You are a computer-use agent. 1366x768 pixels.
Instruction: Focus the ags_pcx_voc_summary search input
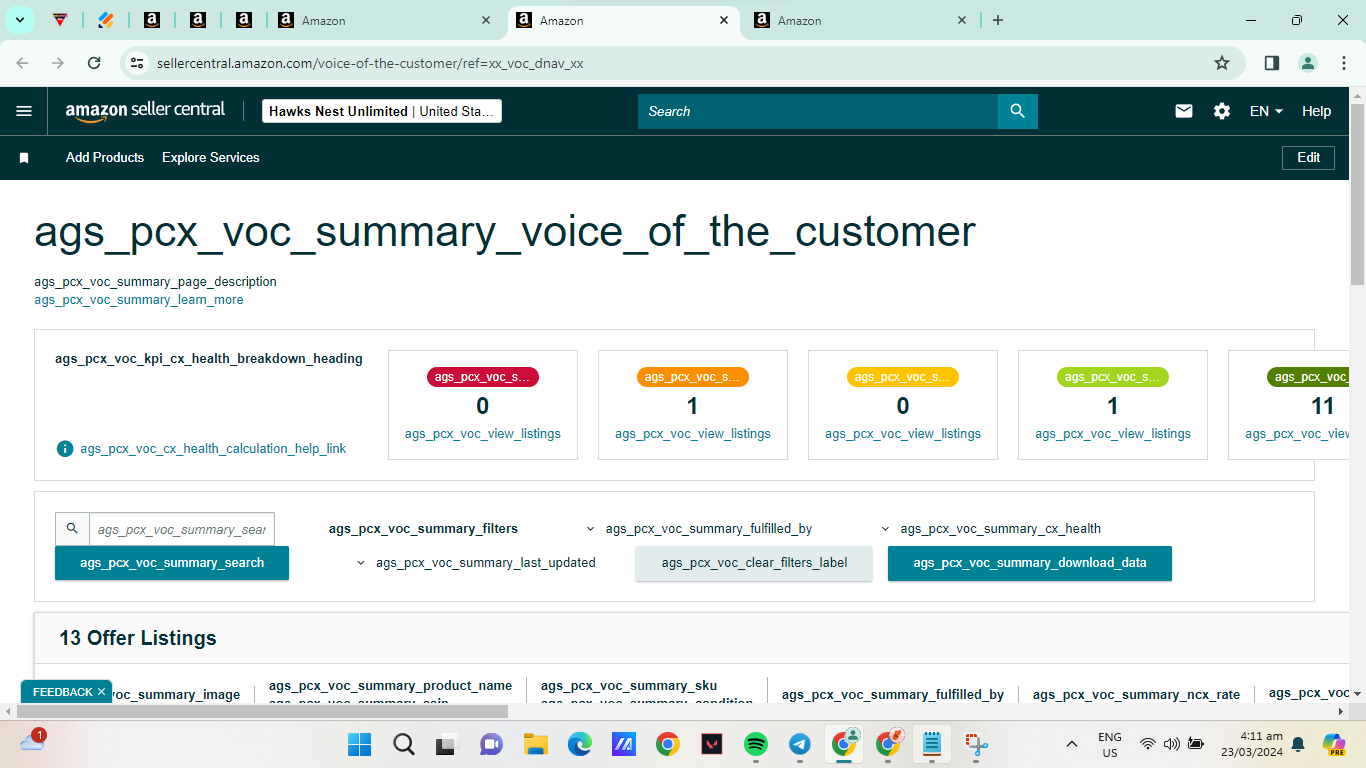(181, 529)
